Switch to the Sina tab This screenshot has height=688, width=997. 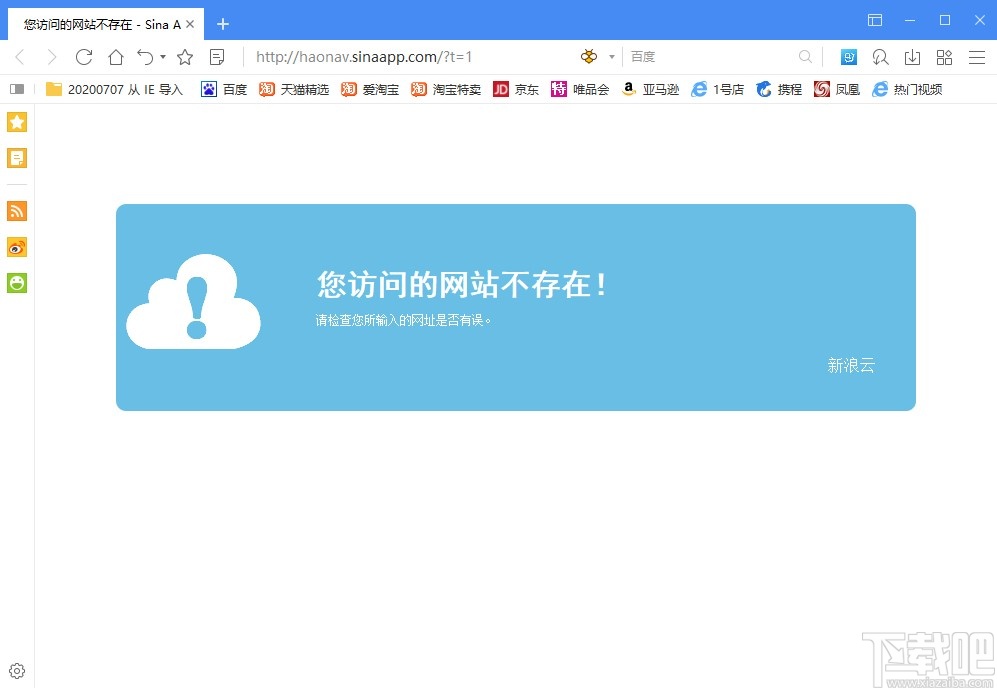click(100, 22)
